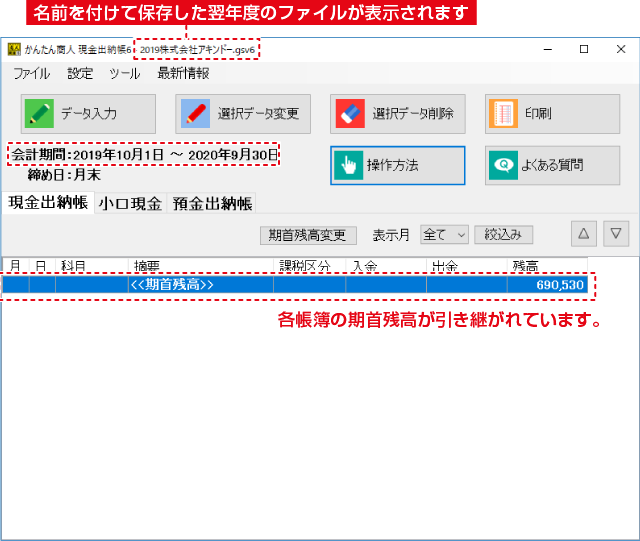Click the 期首残高変更 button
This screenshot has height=541, width=640.
[x=308, y=236]
